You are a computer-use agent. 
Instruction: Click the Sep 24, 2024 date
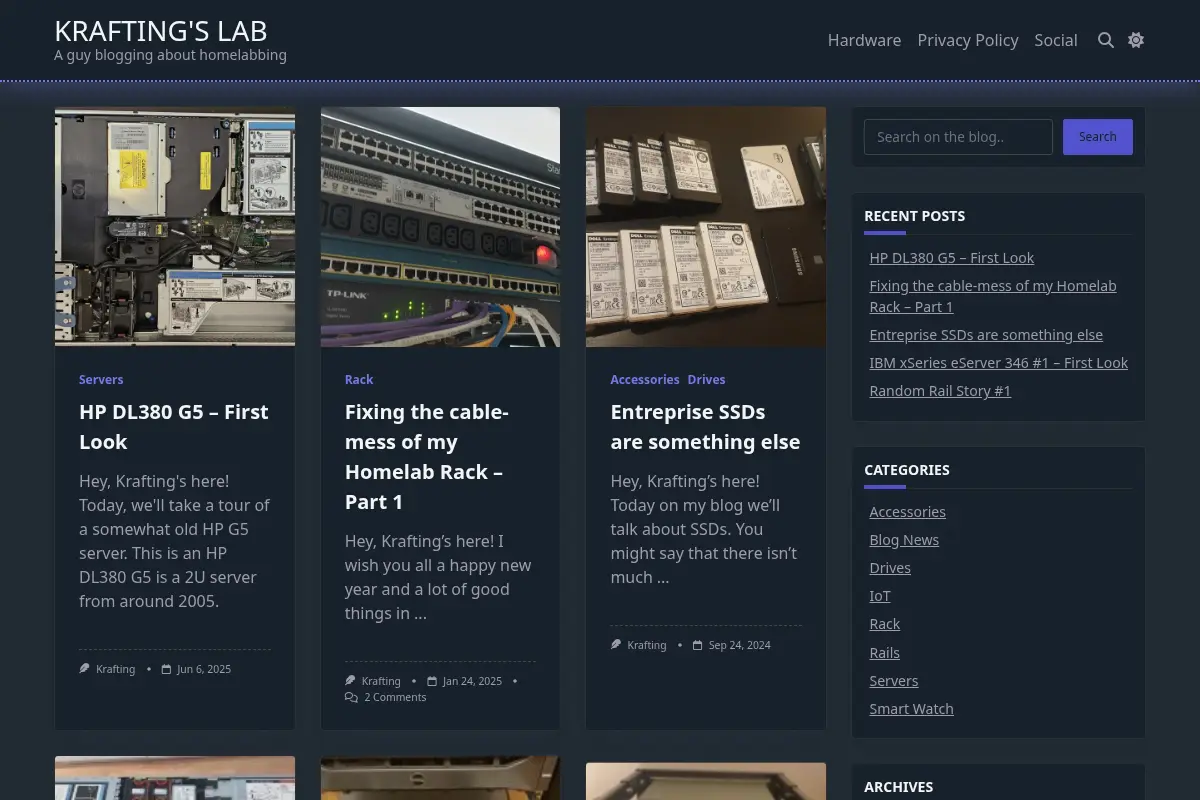tap(740, 645)
